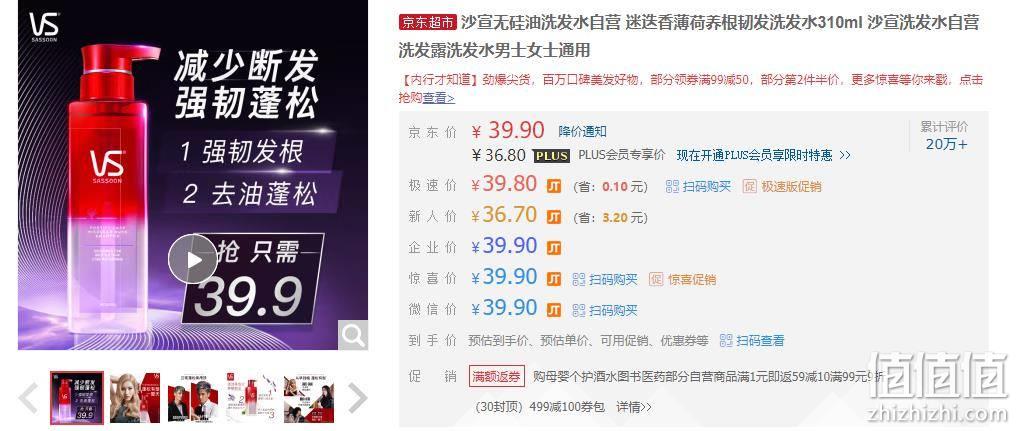The image size is (1017, 431).
Task: Click the QR code icon beside 极速价
Action: click(x=673, y=187)
